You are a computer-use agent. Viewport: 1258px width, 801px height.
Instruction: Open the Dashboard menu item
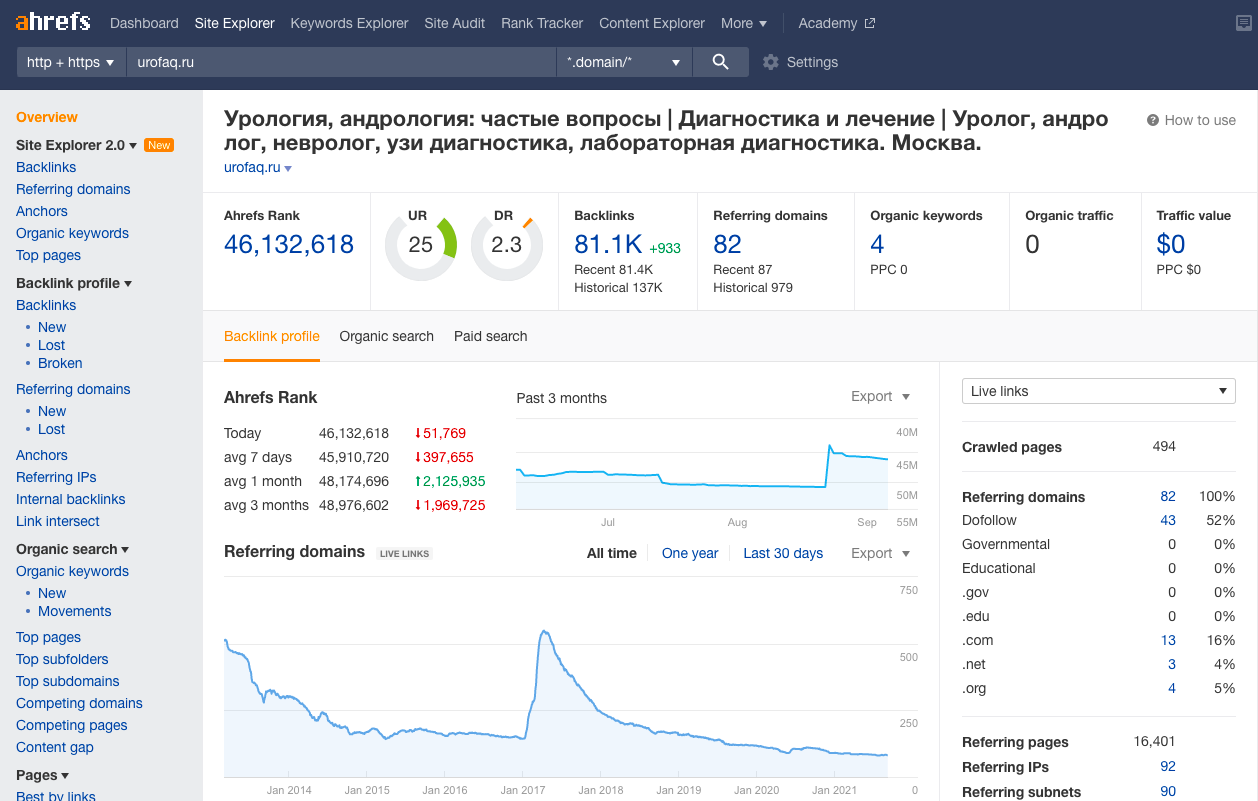point(144,23)
